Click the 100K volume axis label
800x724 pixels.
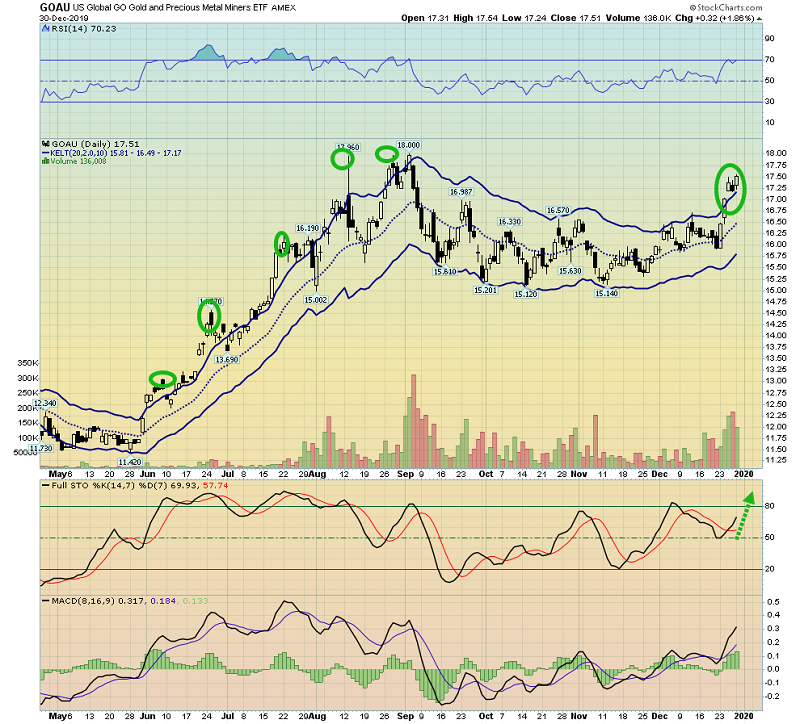point(28,438)
